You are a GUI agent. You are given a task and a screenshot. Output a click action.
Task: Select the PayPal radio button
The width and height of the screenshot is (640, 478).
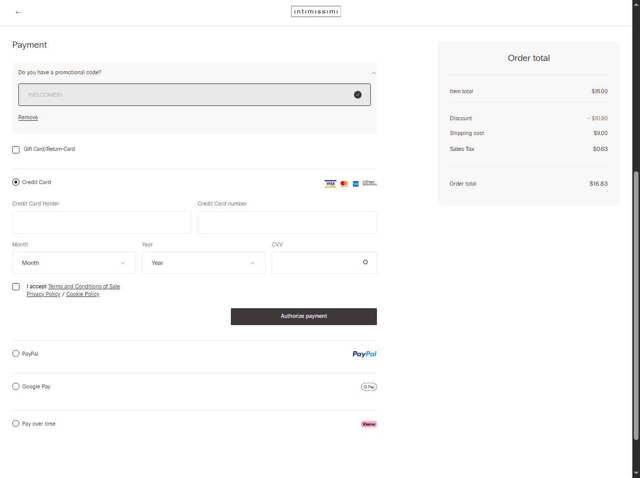click(x=16, y=353)
